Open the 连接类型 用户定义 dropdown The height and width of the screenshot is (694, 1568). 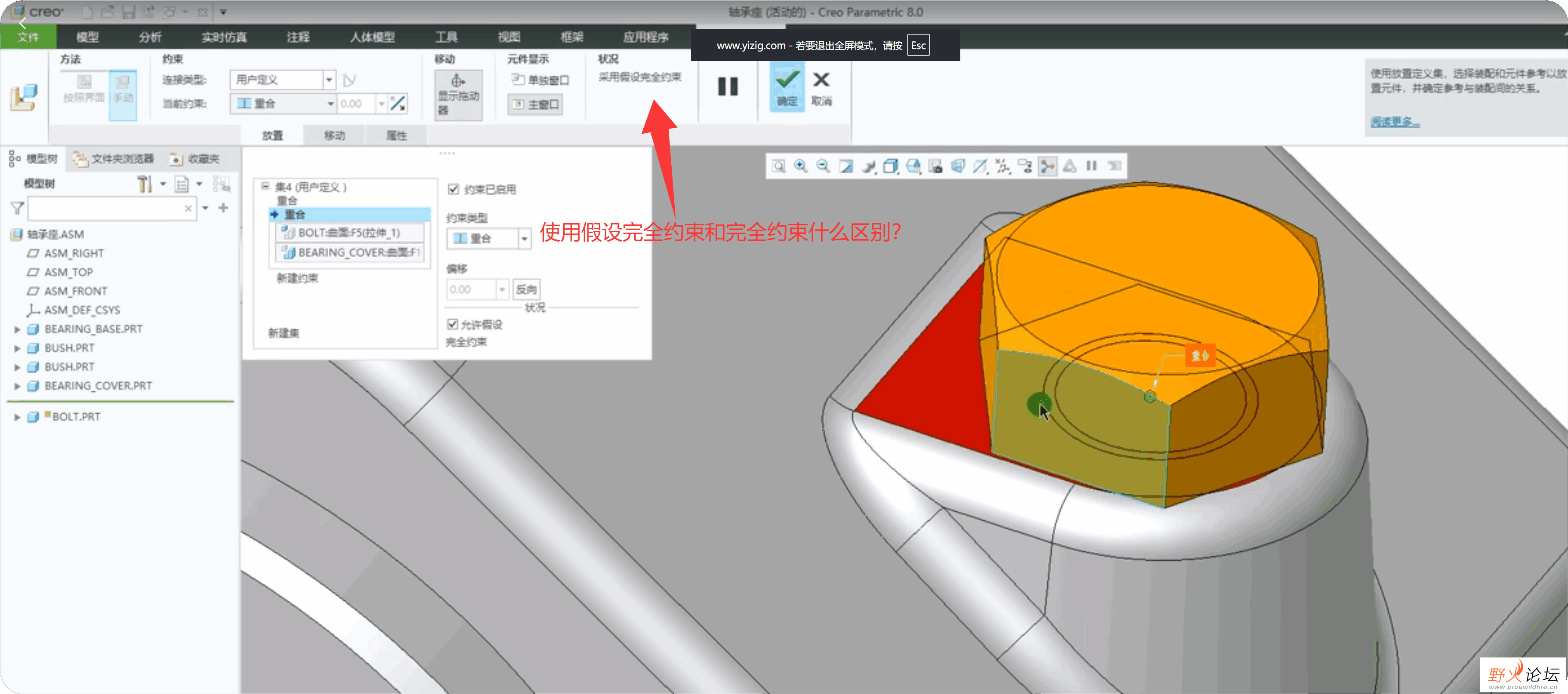coord(329,80)
